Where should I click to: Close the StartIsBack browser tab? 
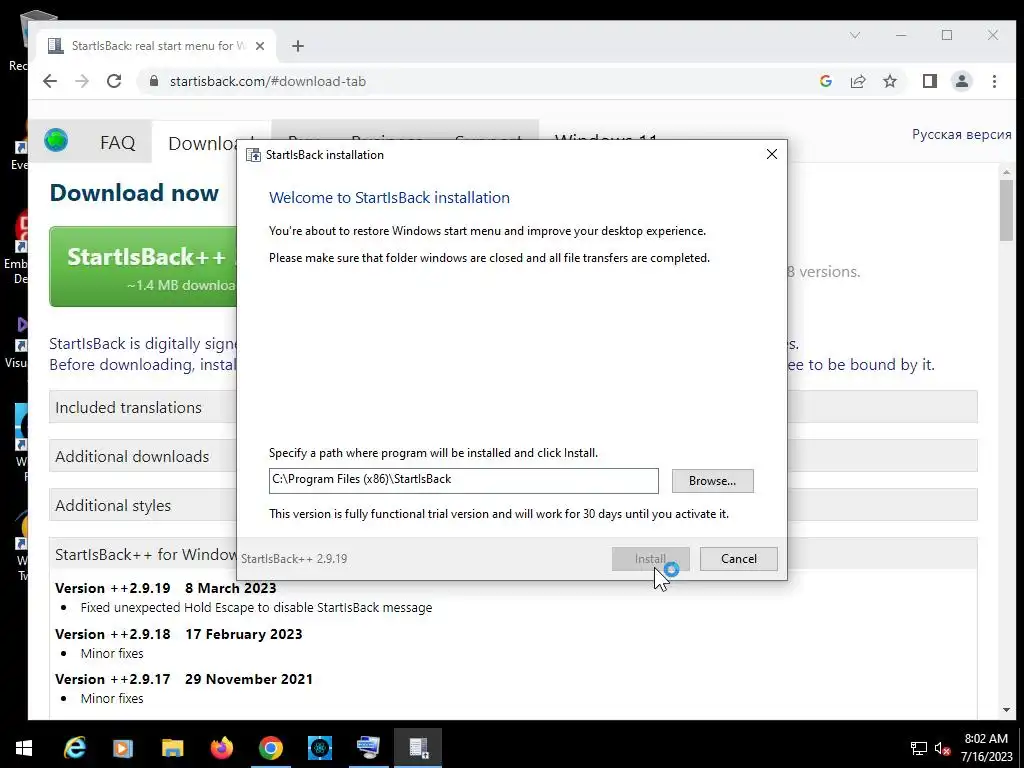260,46
